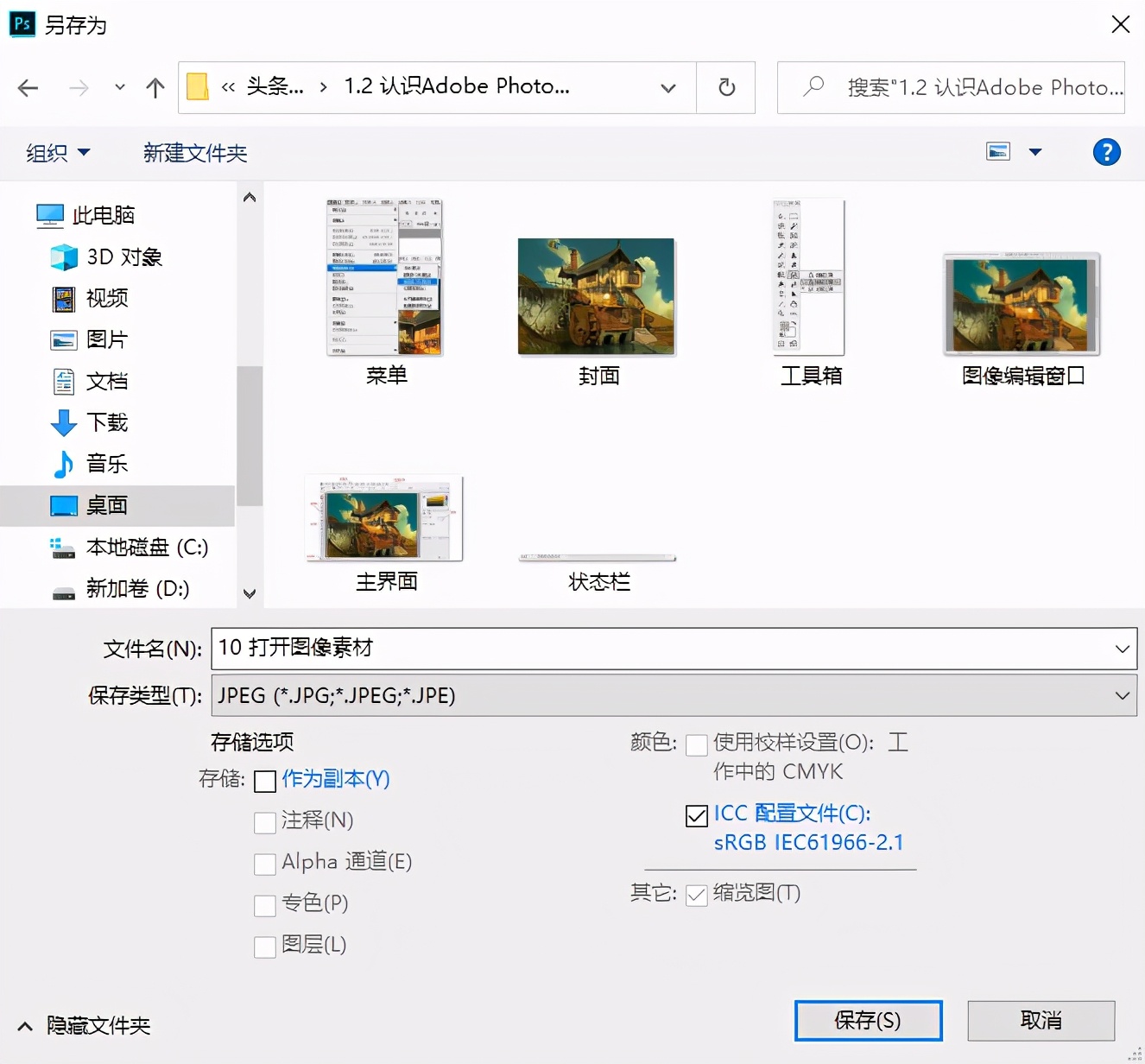Navigate up to the parent folder

pos(155,87)
